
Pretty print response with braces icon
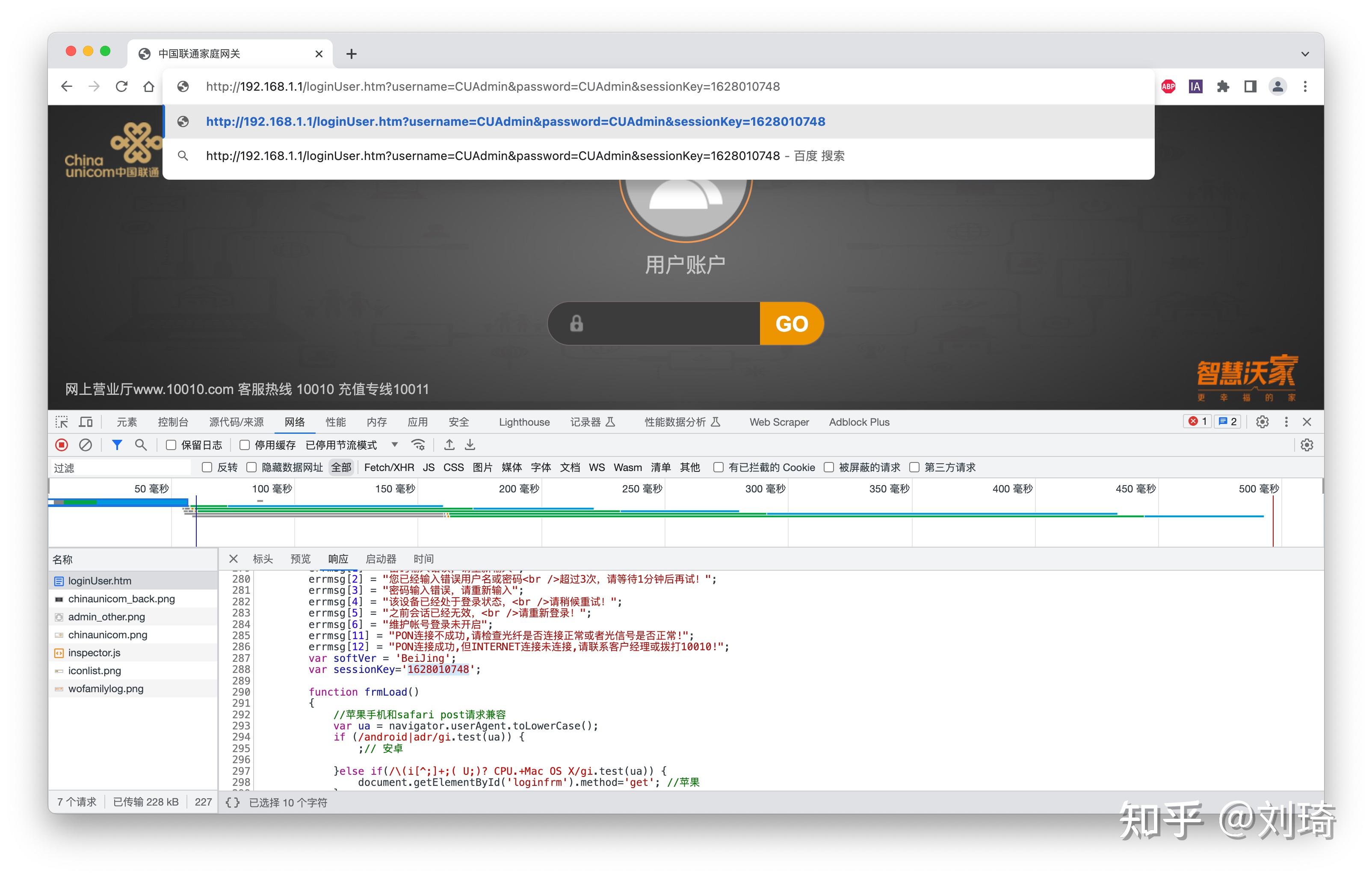pos(232,803)
